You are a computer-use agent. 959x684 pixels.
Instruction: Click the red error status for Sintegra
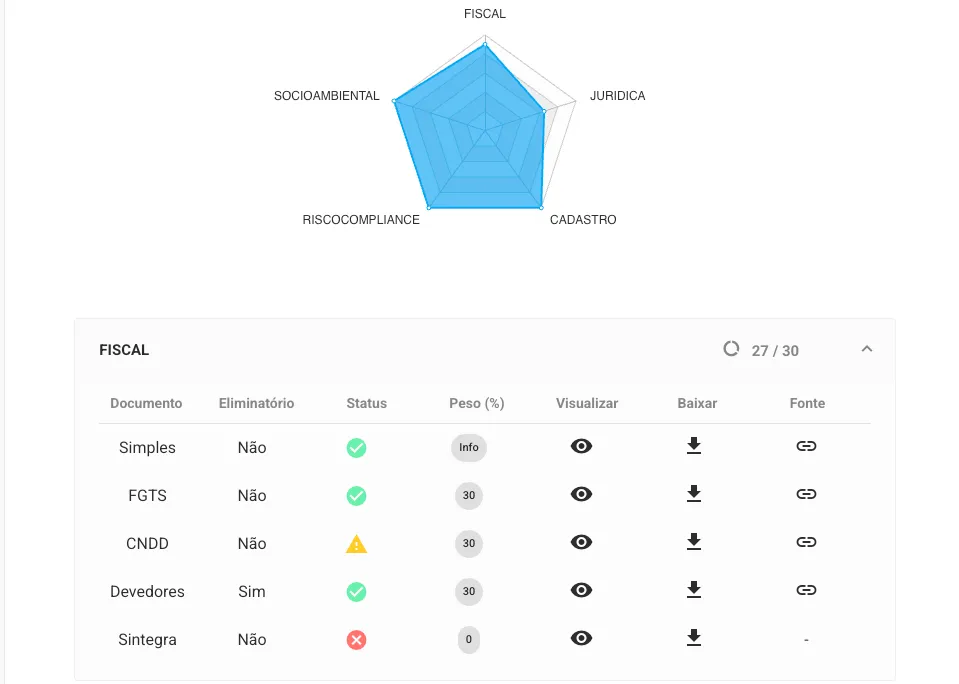356,639
